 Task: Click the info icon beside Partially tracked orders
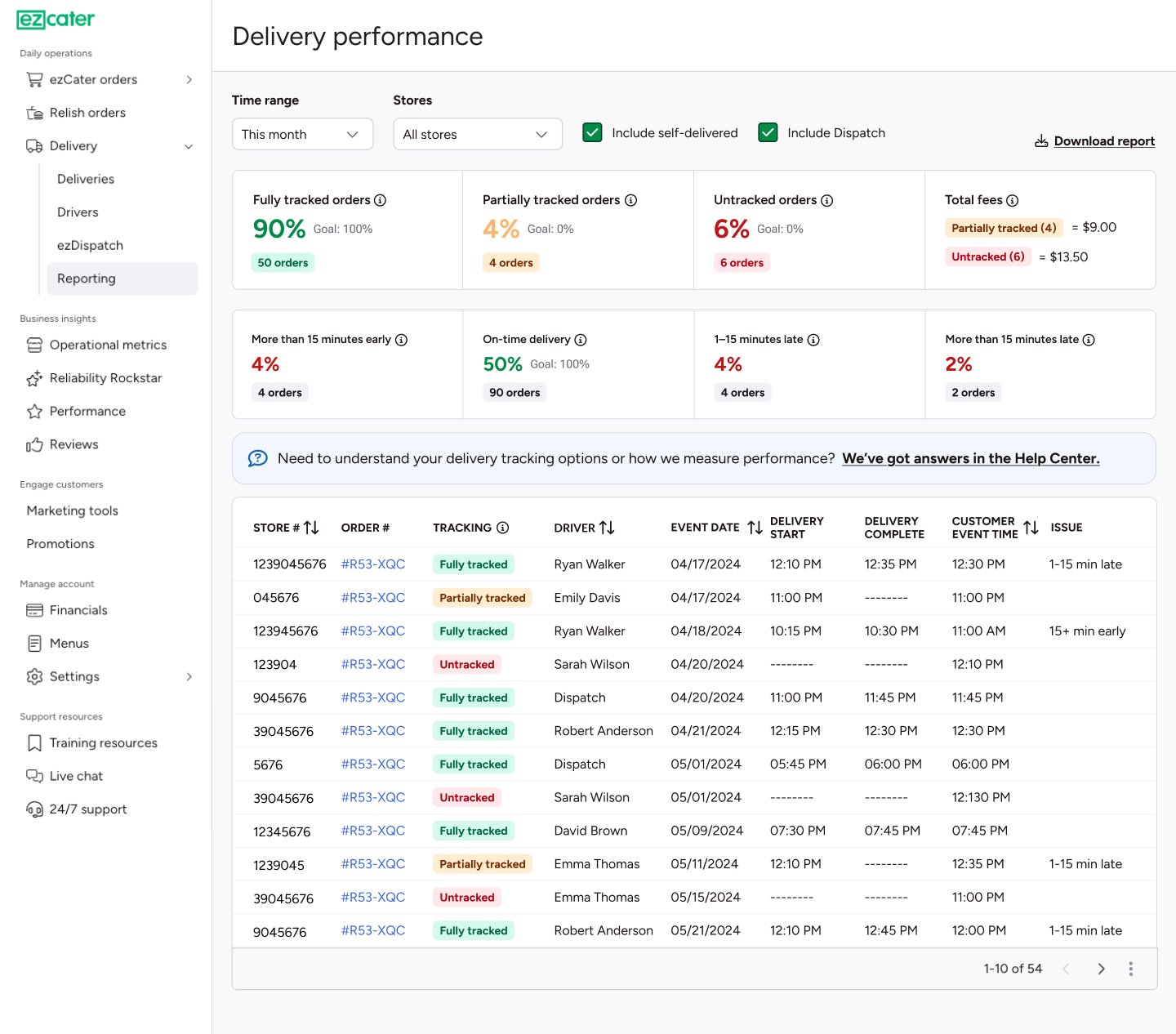click(x=630, y=200)
